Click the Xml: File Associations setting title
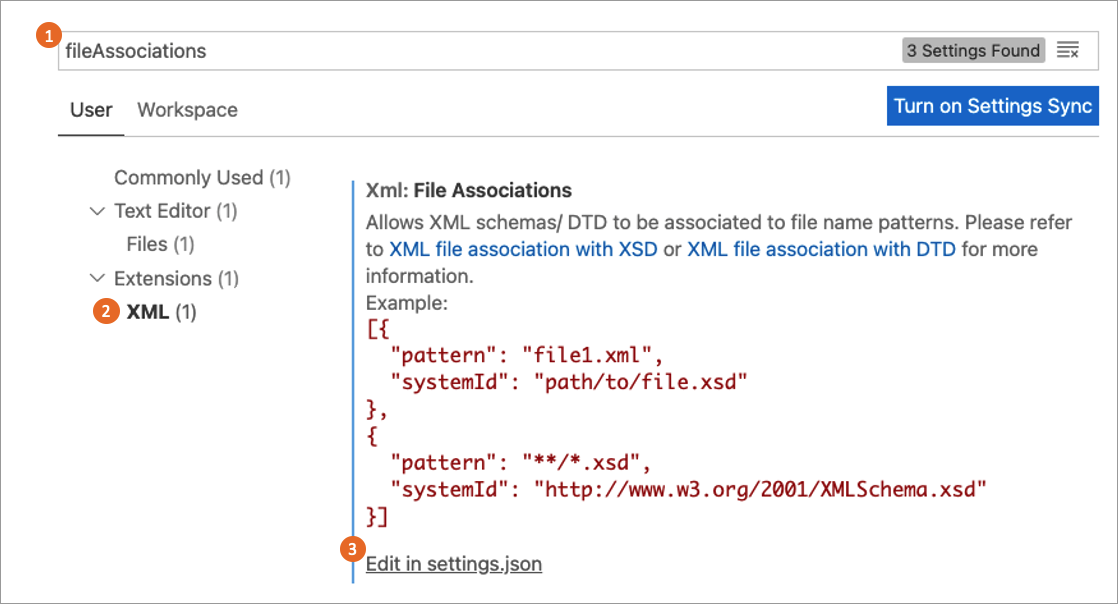The image size is (1118, 604). [468, 190]
